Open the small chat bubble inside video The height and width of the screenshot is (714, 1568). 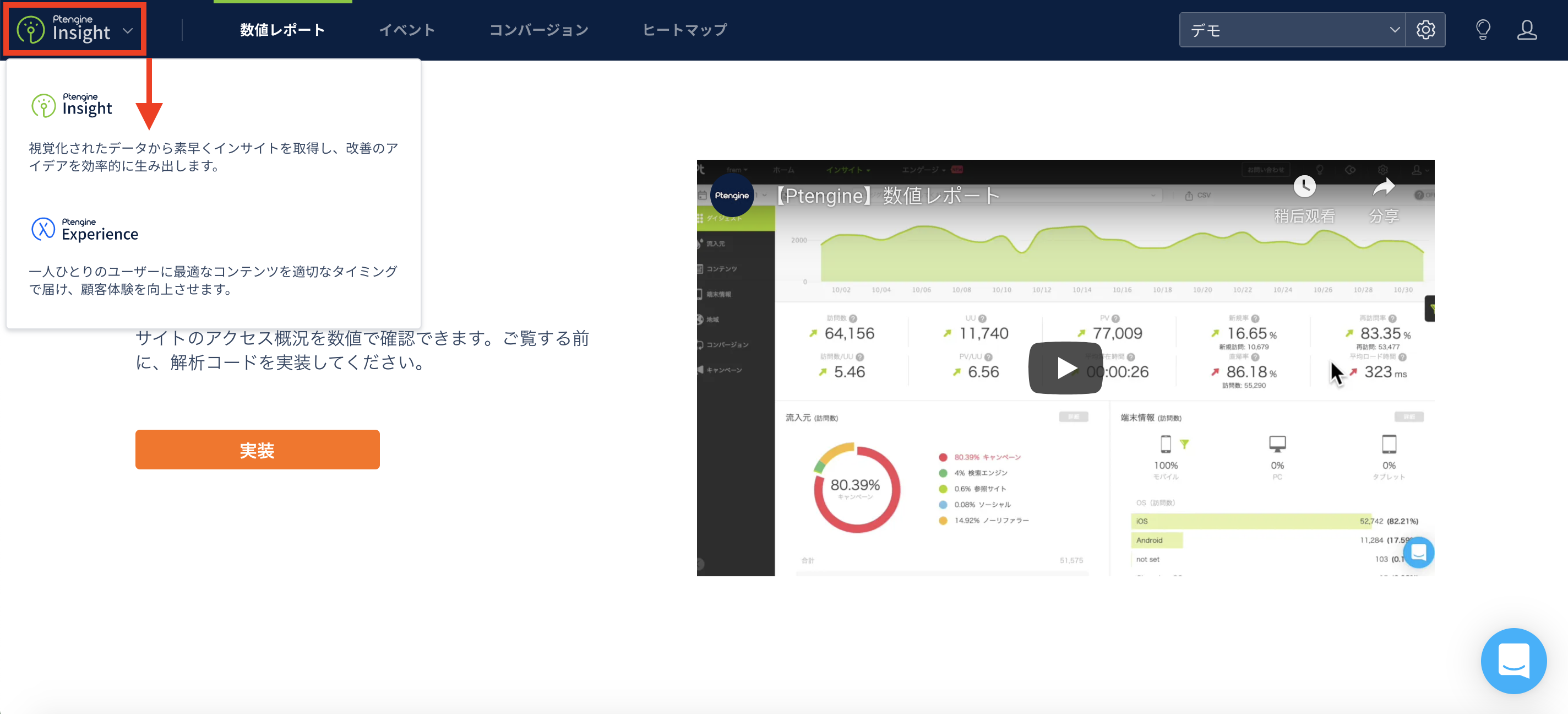pyautogui.click(x=1418, y=553)
